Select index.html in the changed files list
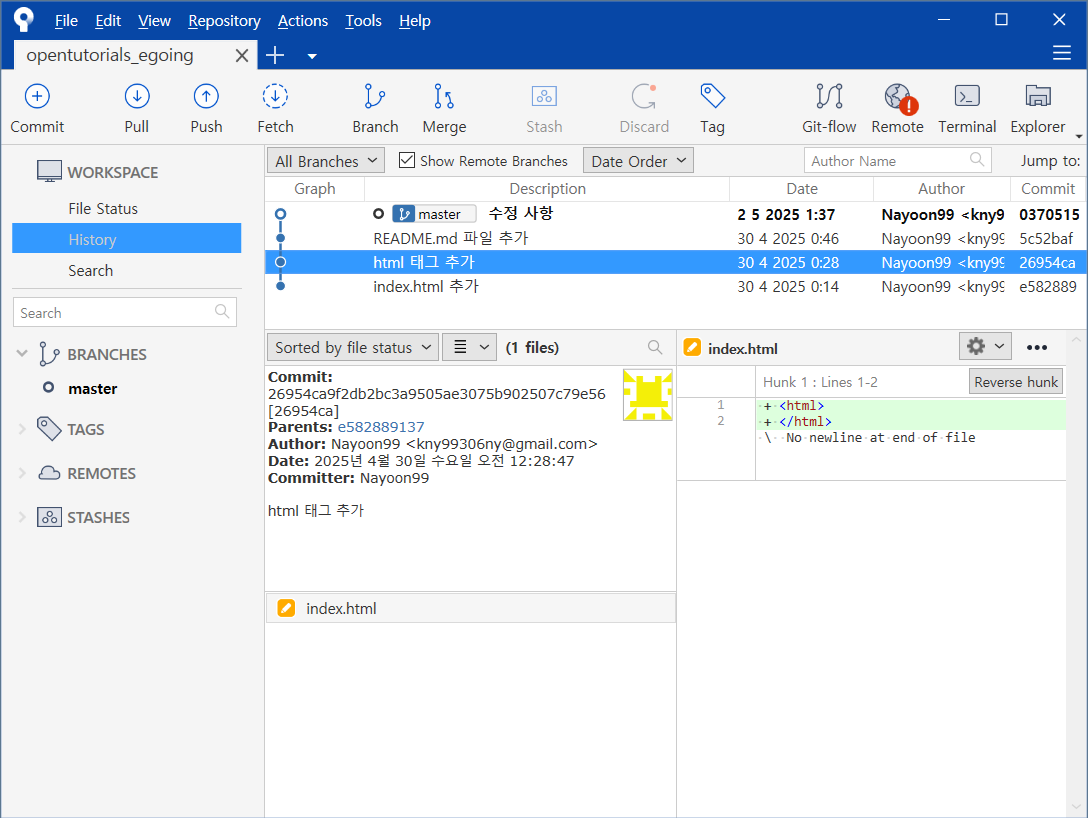 click(470, 608)
